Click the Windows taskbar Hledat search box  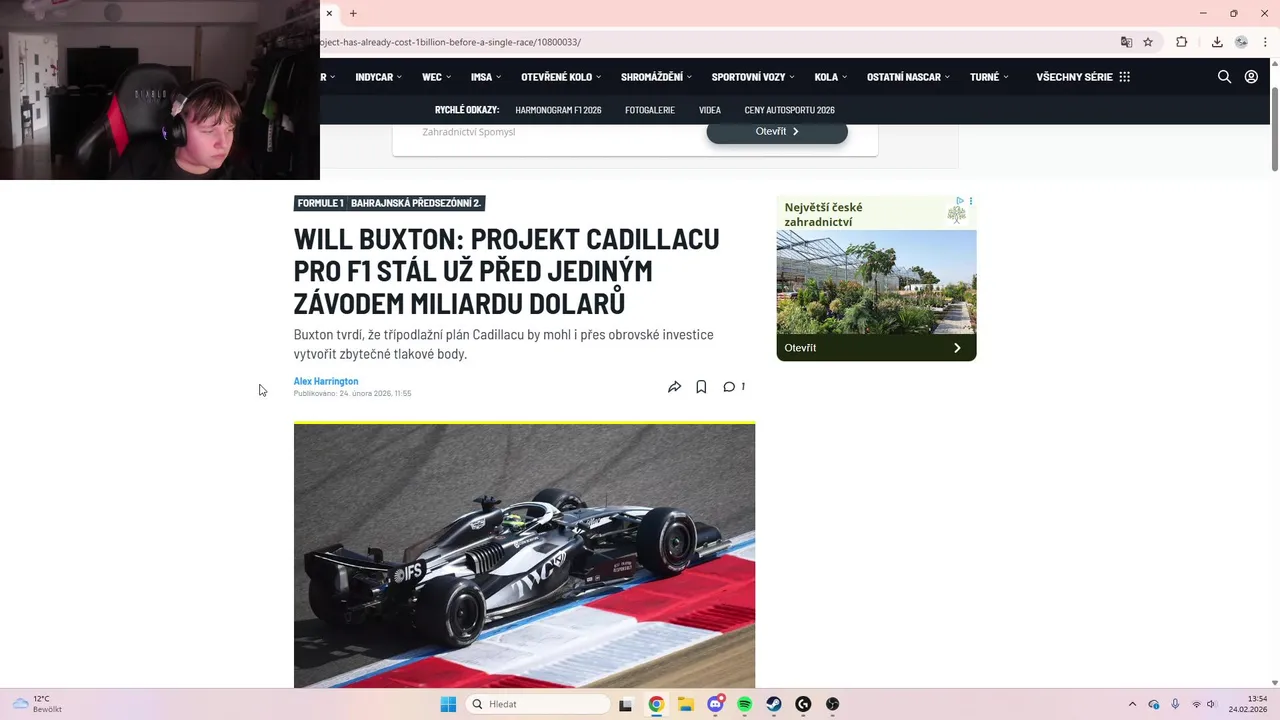coord(538,704)
